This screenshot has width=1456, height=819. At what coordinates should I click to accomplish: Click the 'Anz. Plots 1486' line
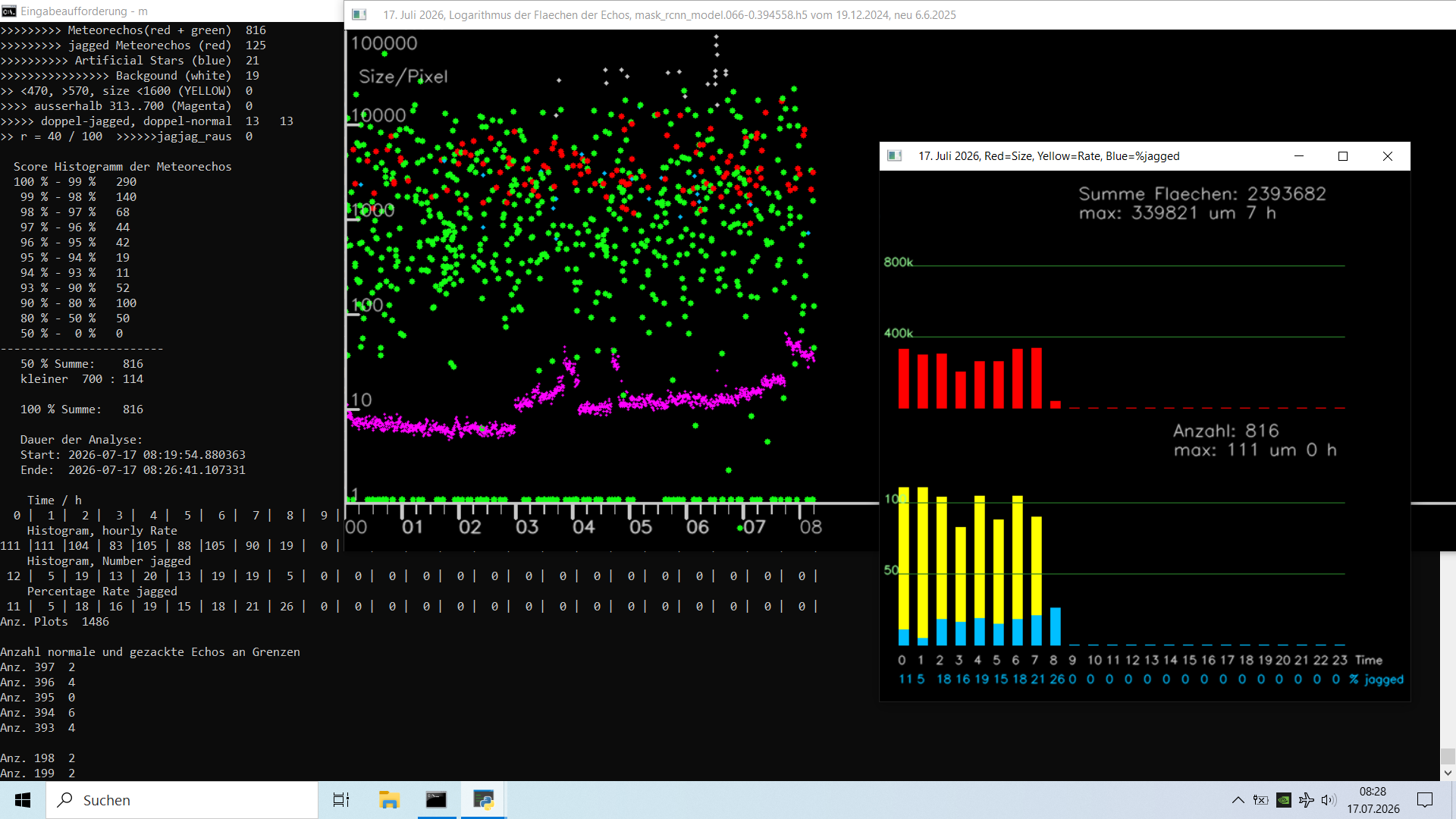pos(55,622)
